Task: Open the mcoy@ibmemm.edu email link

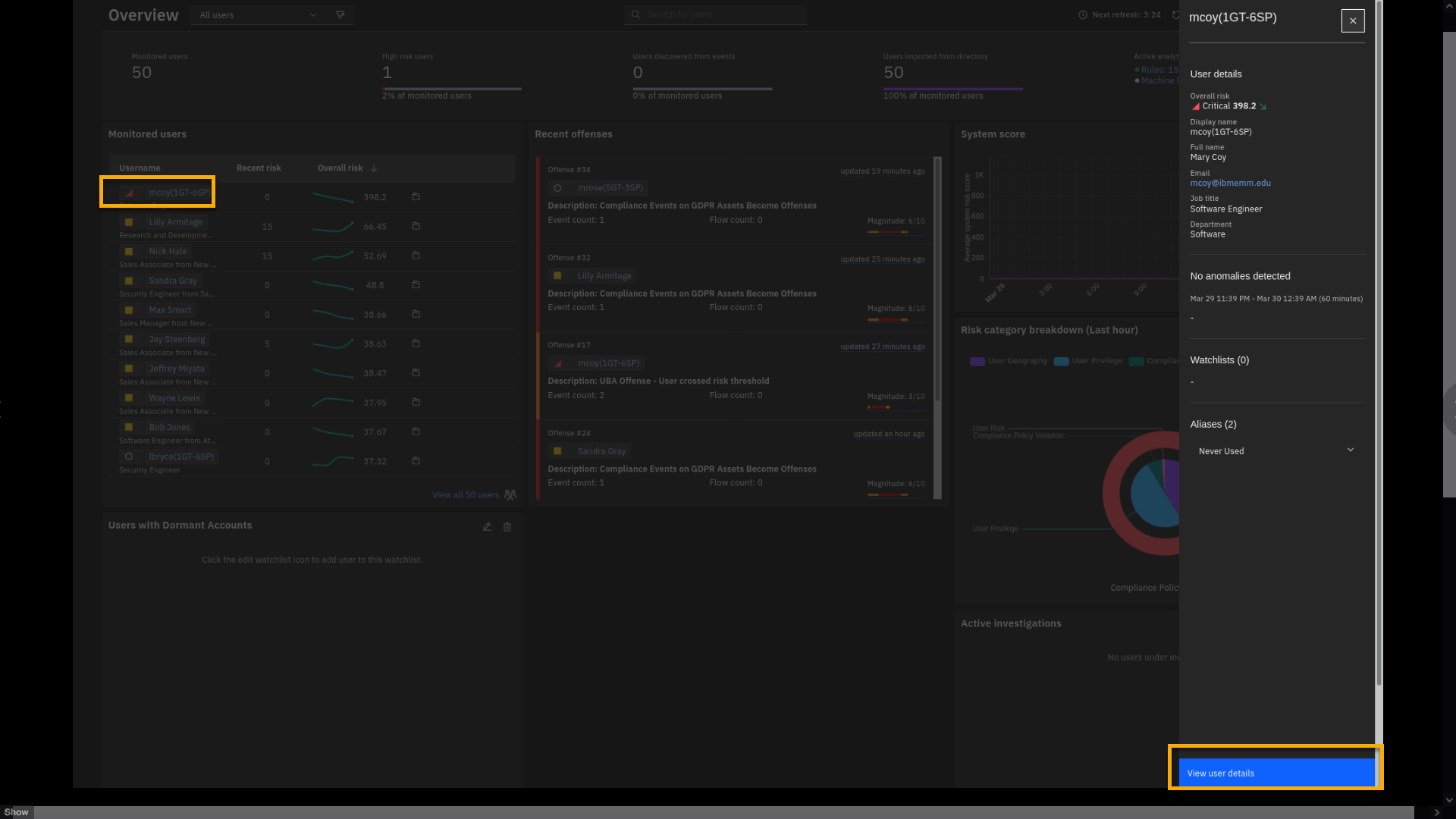Action: (x=1230, y=184)
